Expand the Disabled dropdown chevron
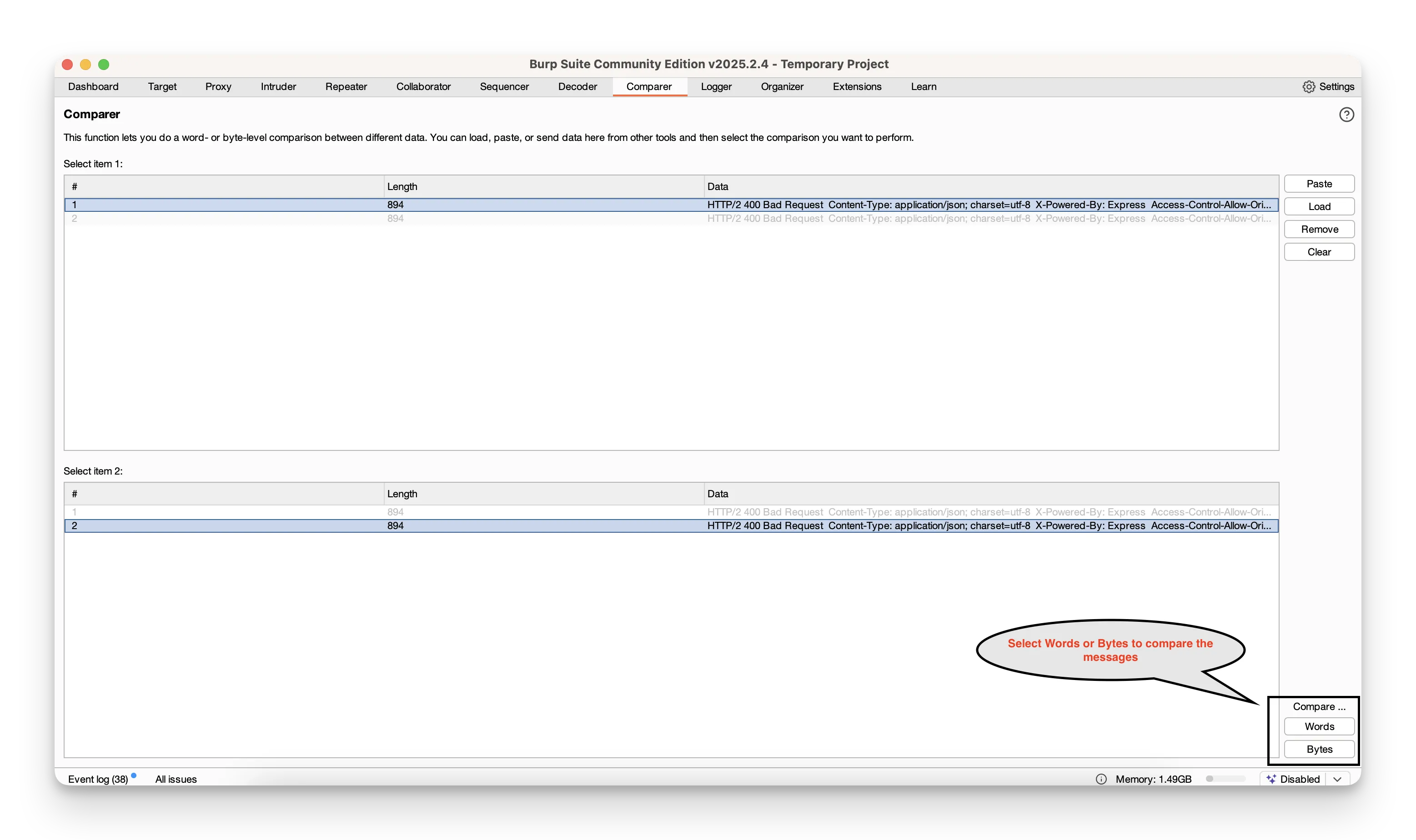Image resolution: width=1416 pixels, height=840 pixels. tap(1337, 779)
